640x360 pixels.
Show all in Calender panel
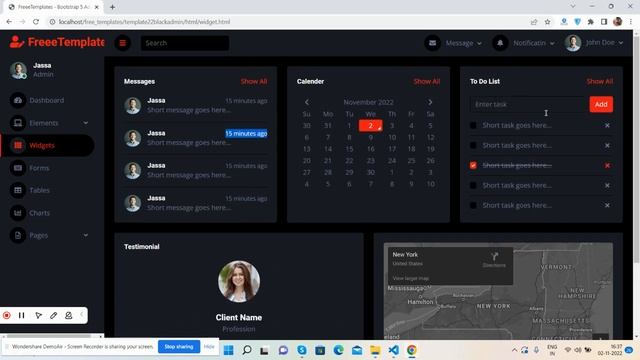427,81
